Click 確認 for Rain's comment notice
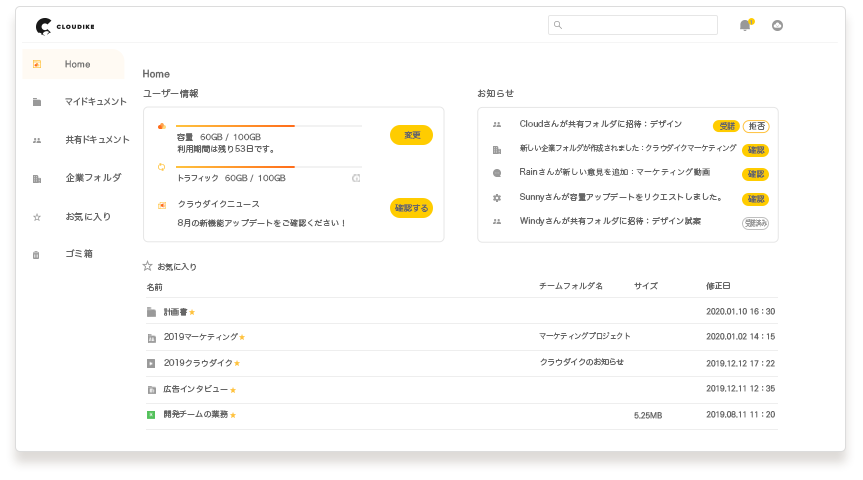This screenshot has width=863, height=480. tap(756, 174)
